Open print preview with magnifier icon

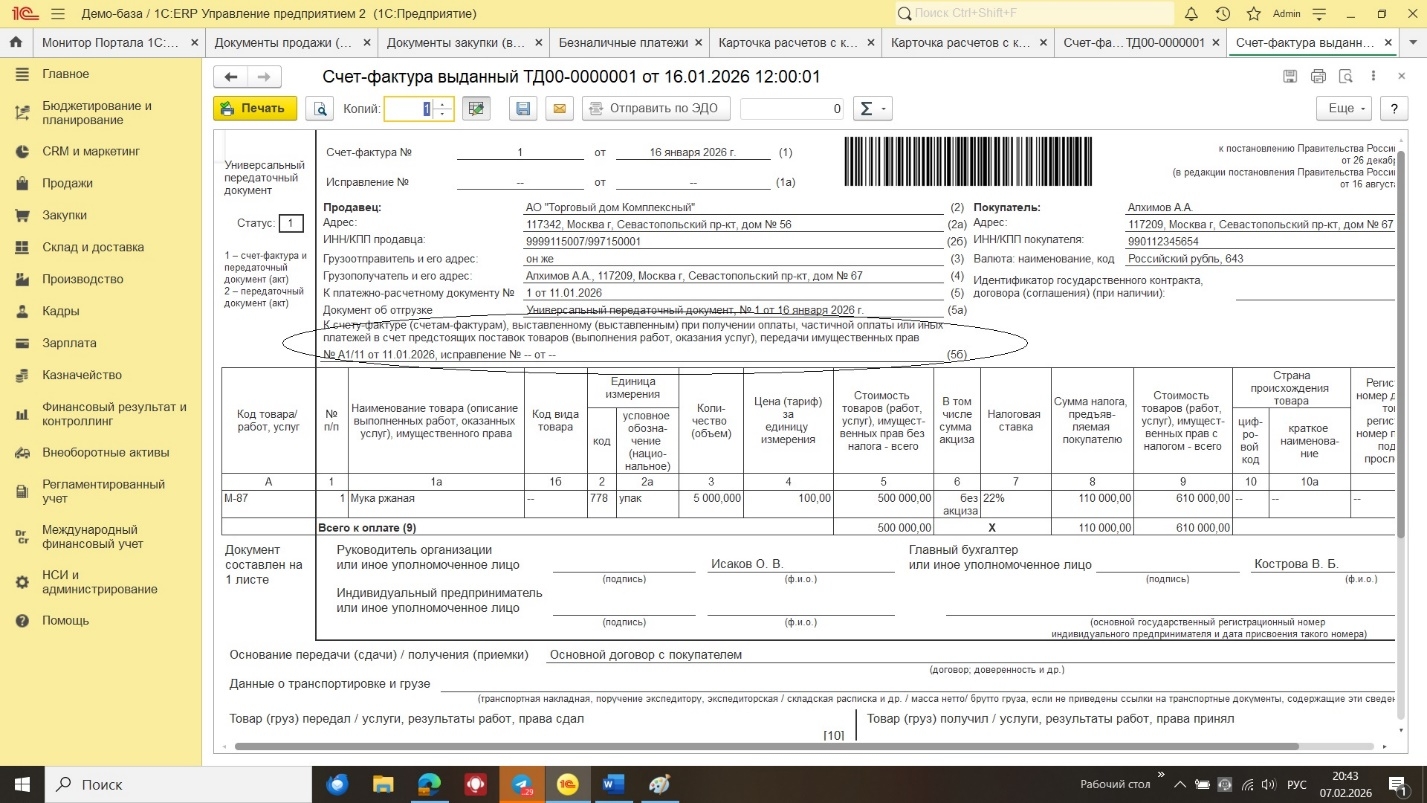pyautogui.click(x=319, y=109)
